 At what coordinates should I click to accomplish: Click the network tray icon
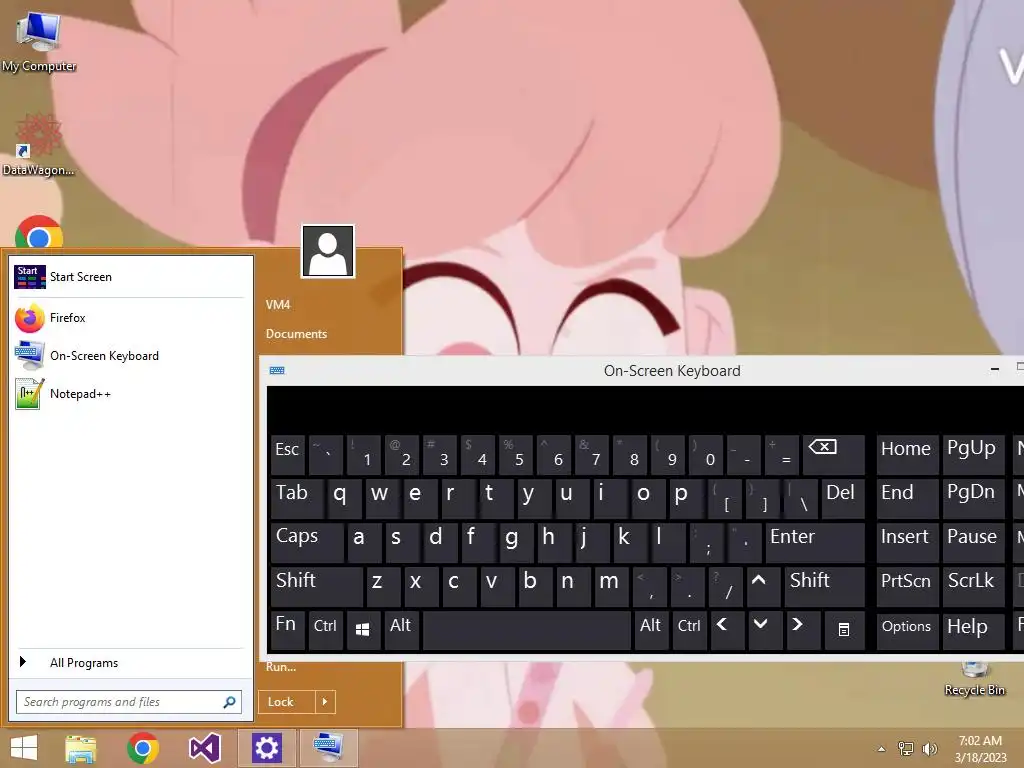tap(906, 749)
